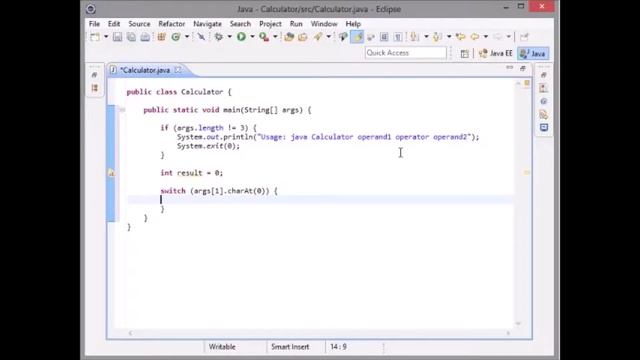Minimize the editor area button
Viewport: 640px width, 360px height.
509,68
